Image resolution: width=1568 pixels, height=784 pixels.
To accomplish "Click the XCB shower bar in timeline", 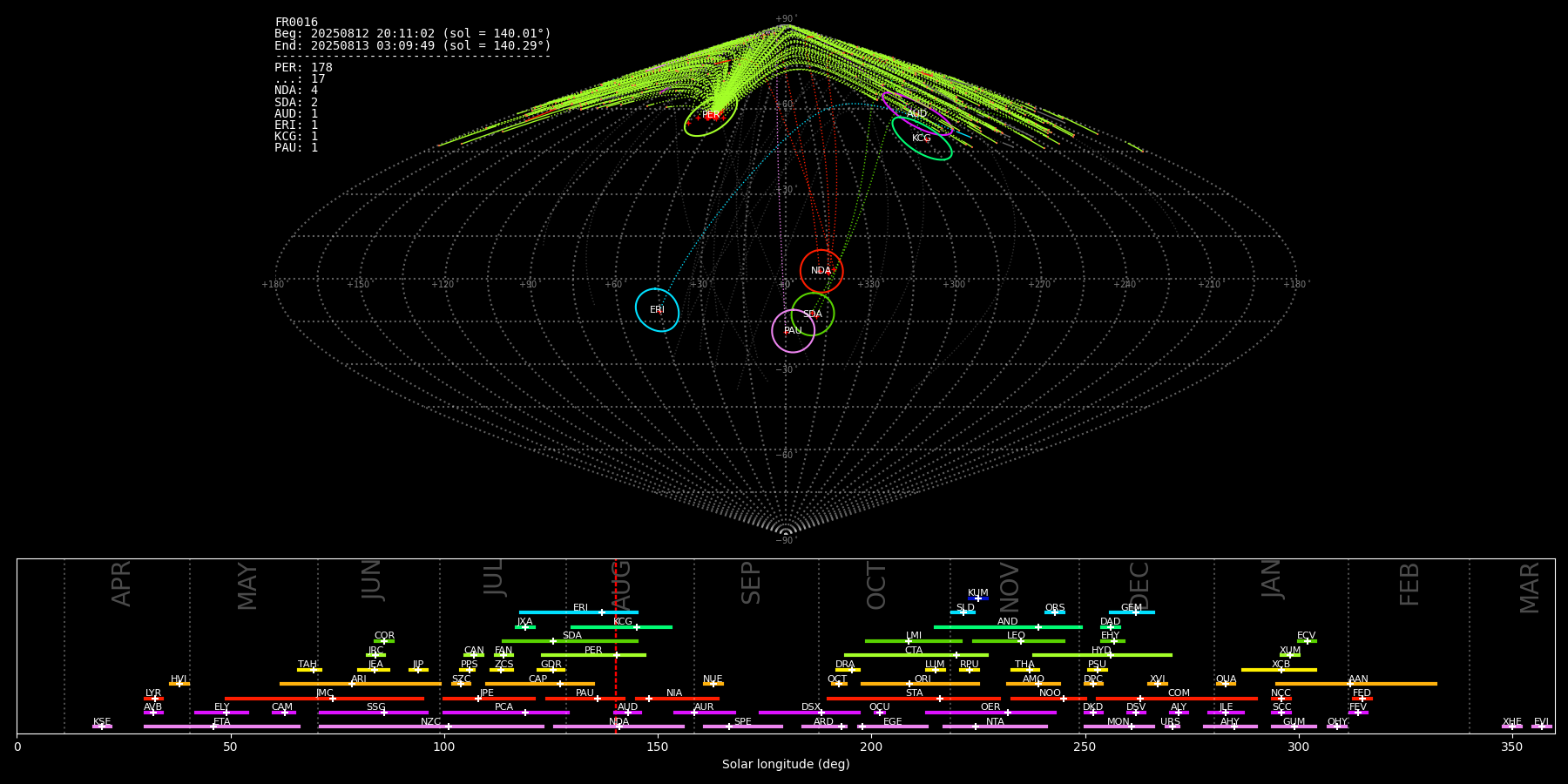I will click(x=1279, y=669).
